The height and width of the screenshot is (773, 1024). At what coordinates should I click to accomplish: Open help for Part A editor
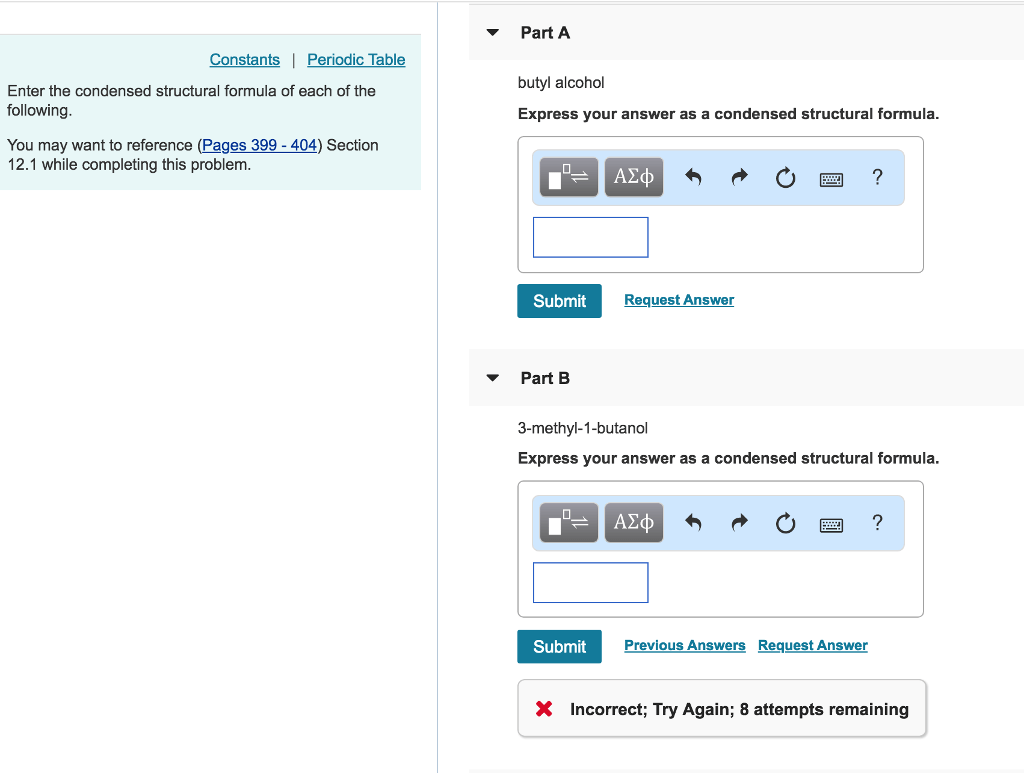[x=877, y=177]
